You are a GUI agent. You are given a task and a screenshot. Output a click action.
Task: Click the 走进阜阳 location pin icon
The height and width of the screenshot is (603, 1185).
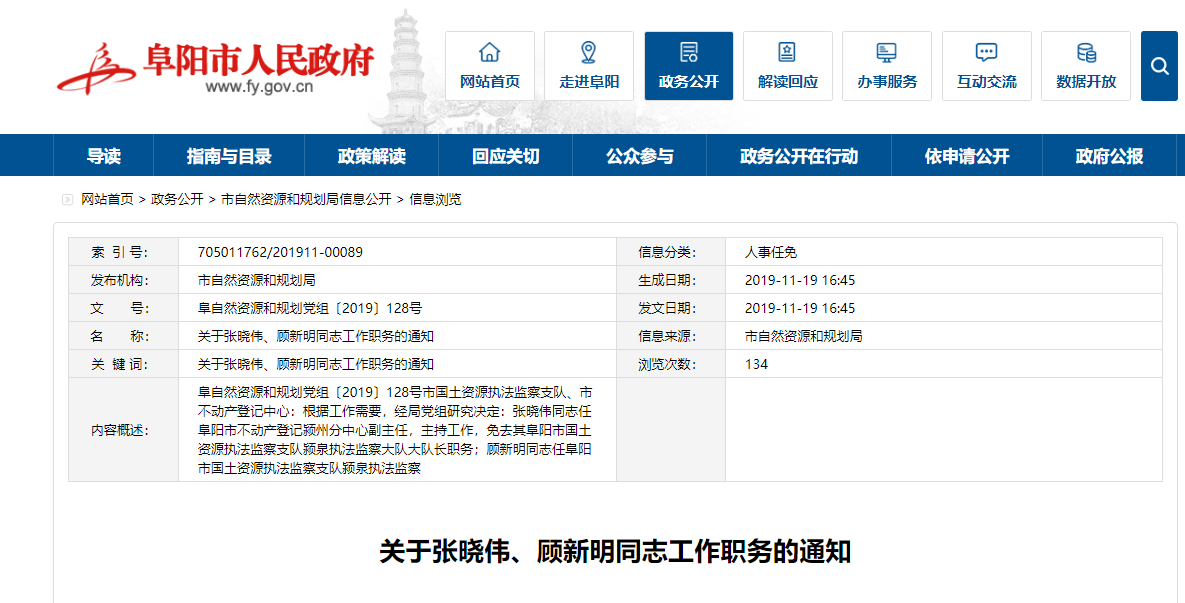point(588,54)
